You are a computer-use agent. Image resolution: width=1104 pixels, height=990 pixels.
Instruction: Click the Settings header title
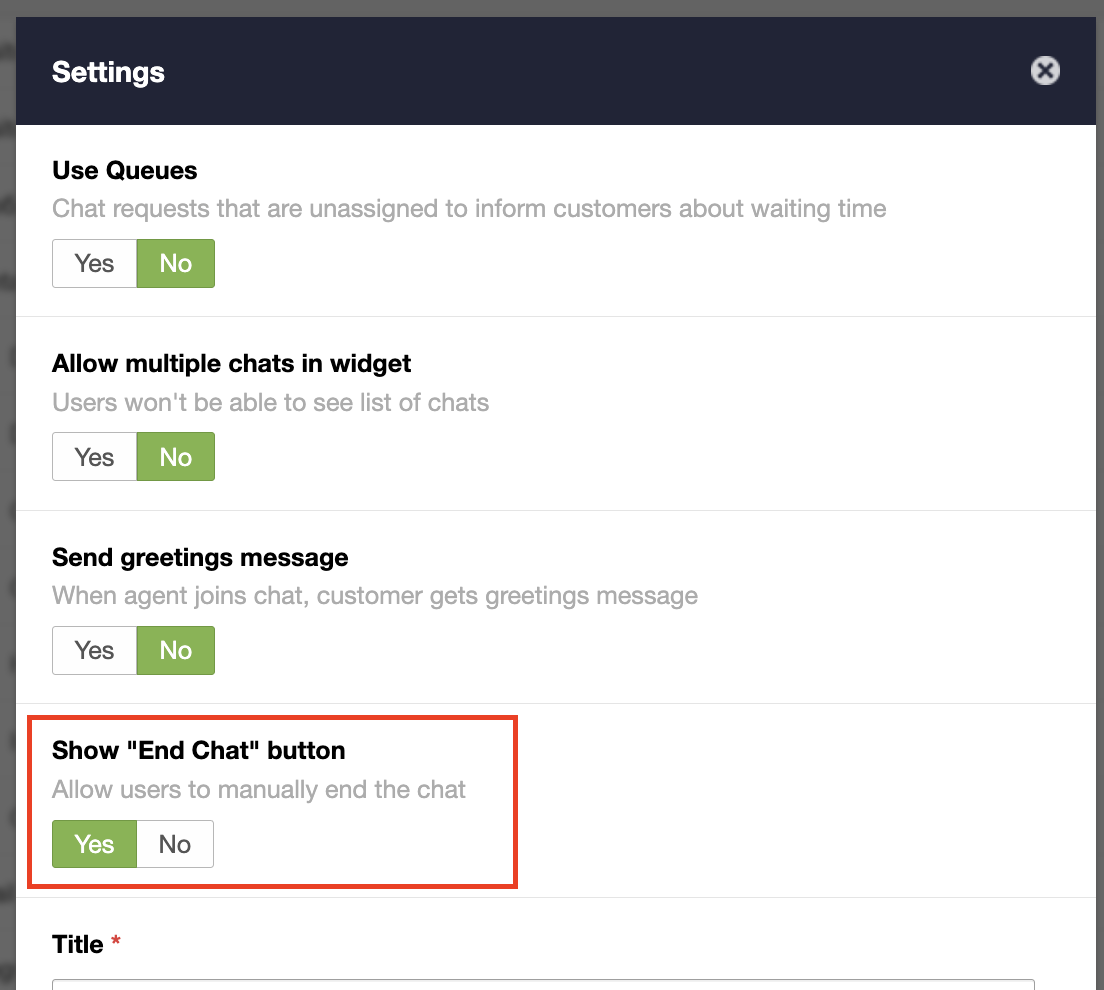(x=108, y=72)
